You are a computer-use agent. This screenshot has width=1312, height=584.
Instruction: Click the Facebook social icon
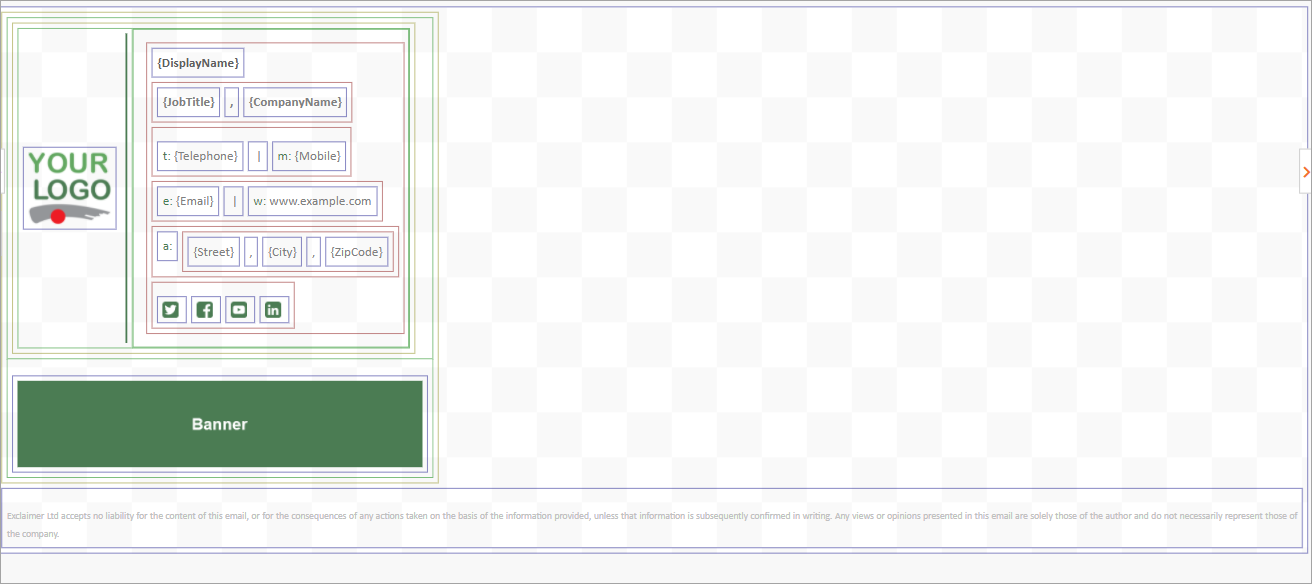point(205,310)
